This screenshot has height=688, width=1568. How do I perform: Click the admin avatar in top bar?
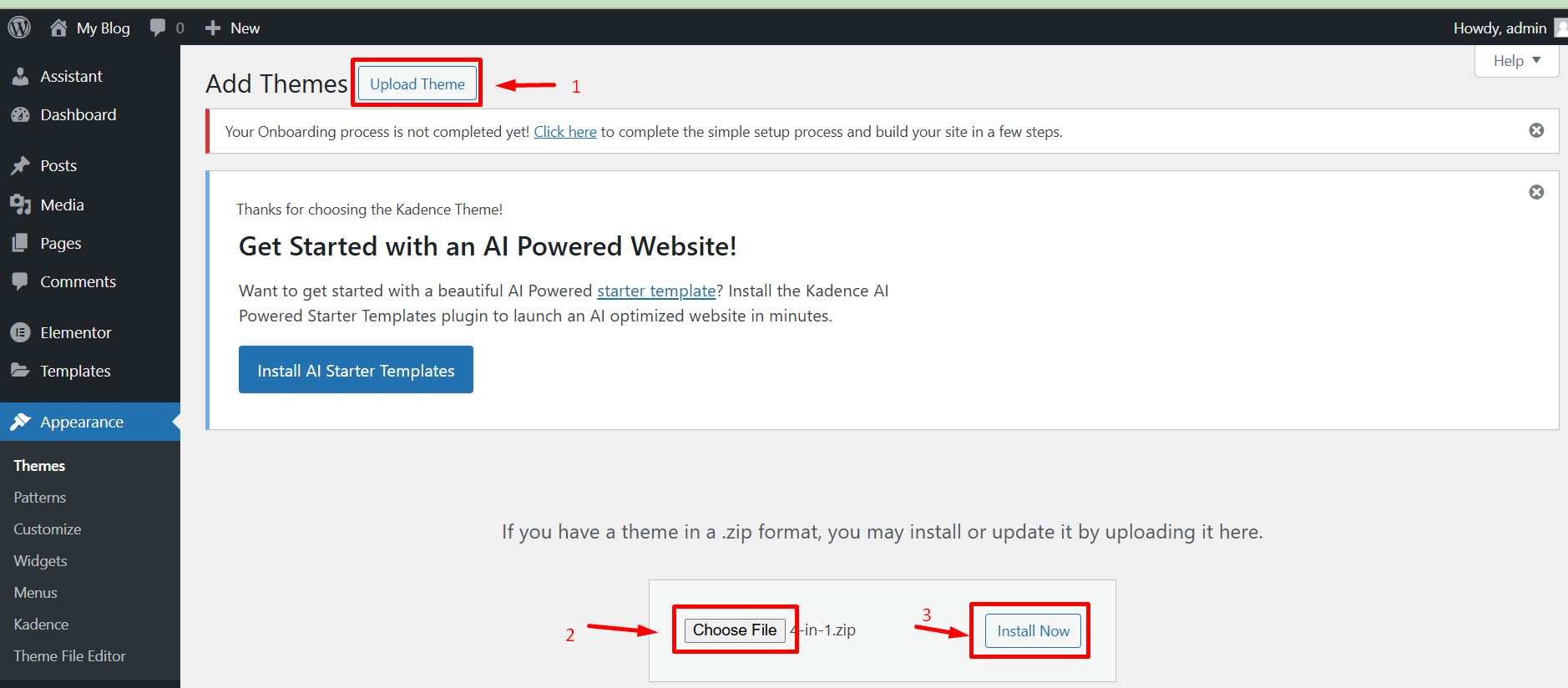pyautogui.click(x=1560, y=28)
